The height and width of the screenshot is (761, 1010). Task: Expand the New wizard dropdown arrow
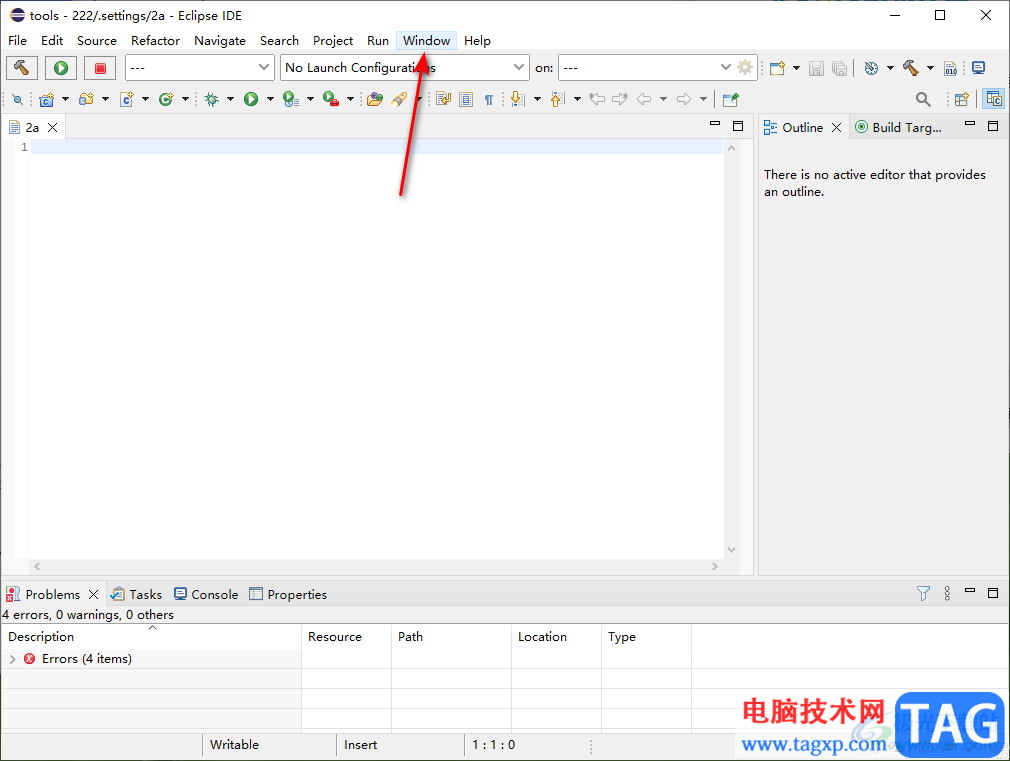pyautogui.click(x=796, y=68)
